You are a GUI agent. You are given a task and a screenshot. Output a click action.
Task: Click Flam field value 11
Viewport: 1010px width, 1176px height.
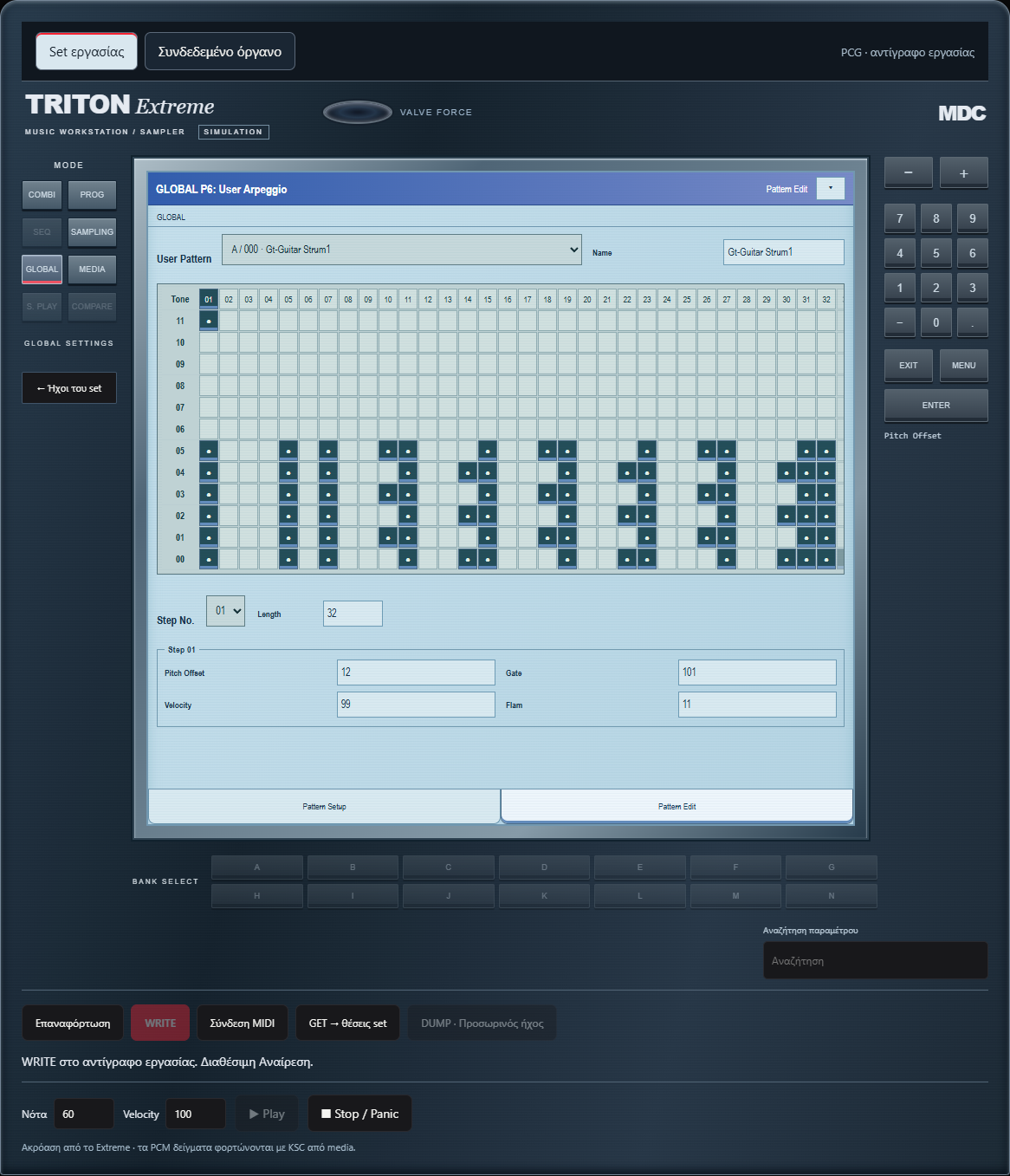click(757, 705)
